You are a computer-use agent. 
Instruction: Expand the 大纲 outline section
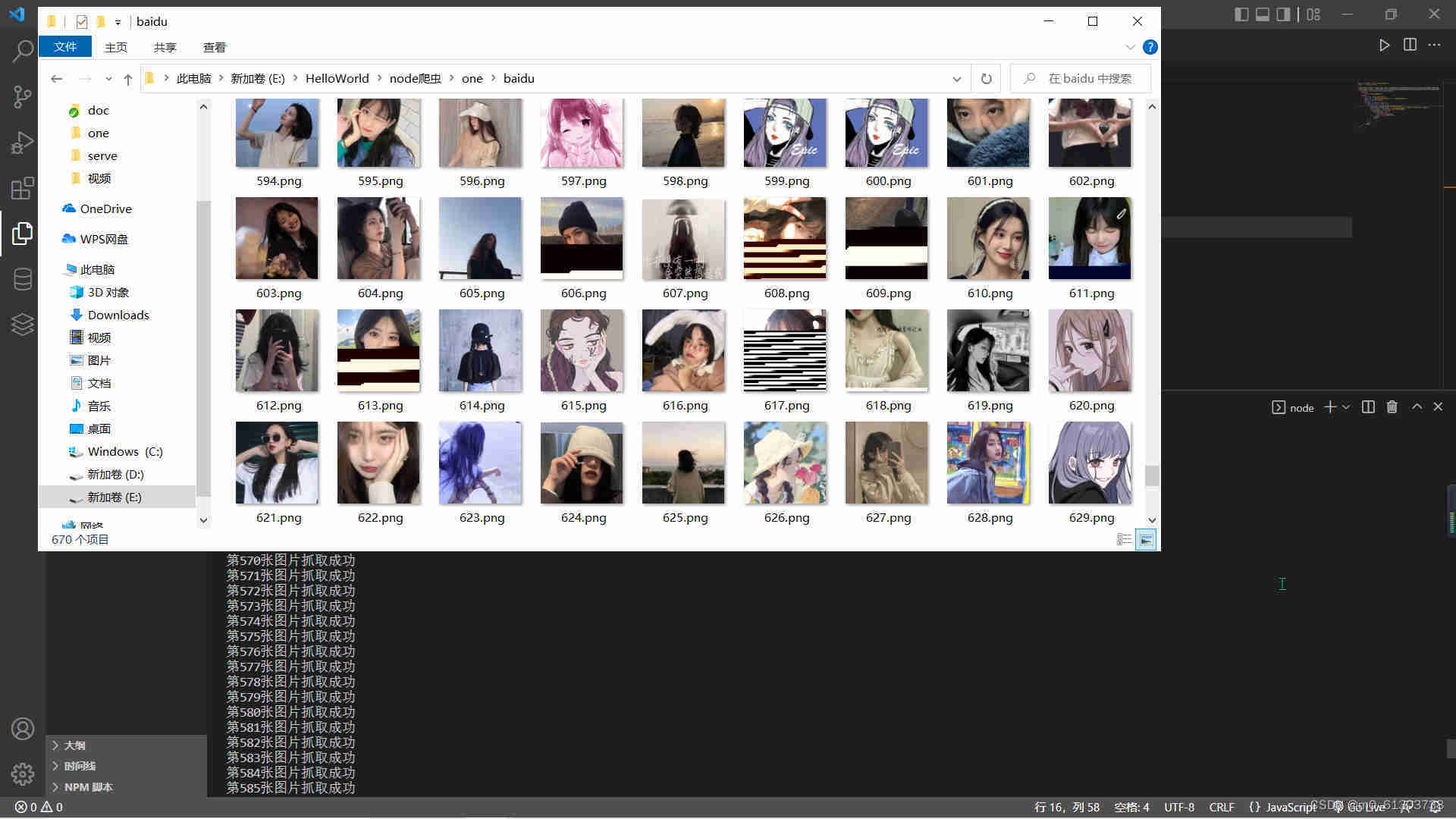click(x=74, y=745)
